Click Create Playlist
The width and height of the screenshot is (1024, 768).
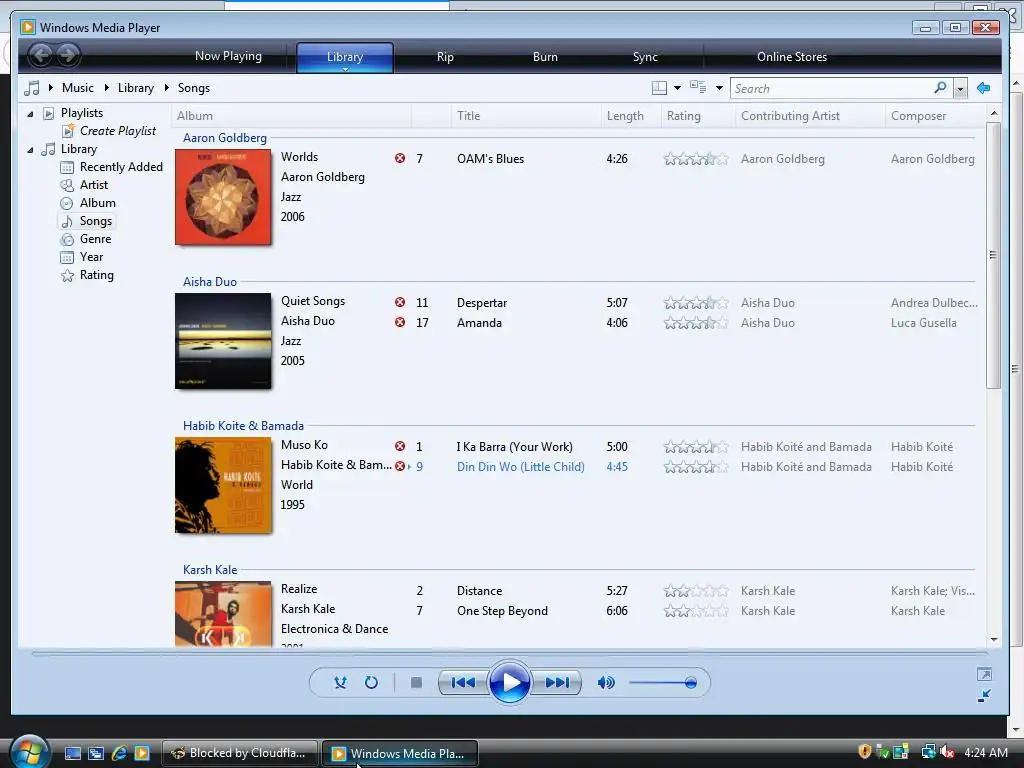(118, 131)
